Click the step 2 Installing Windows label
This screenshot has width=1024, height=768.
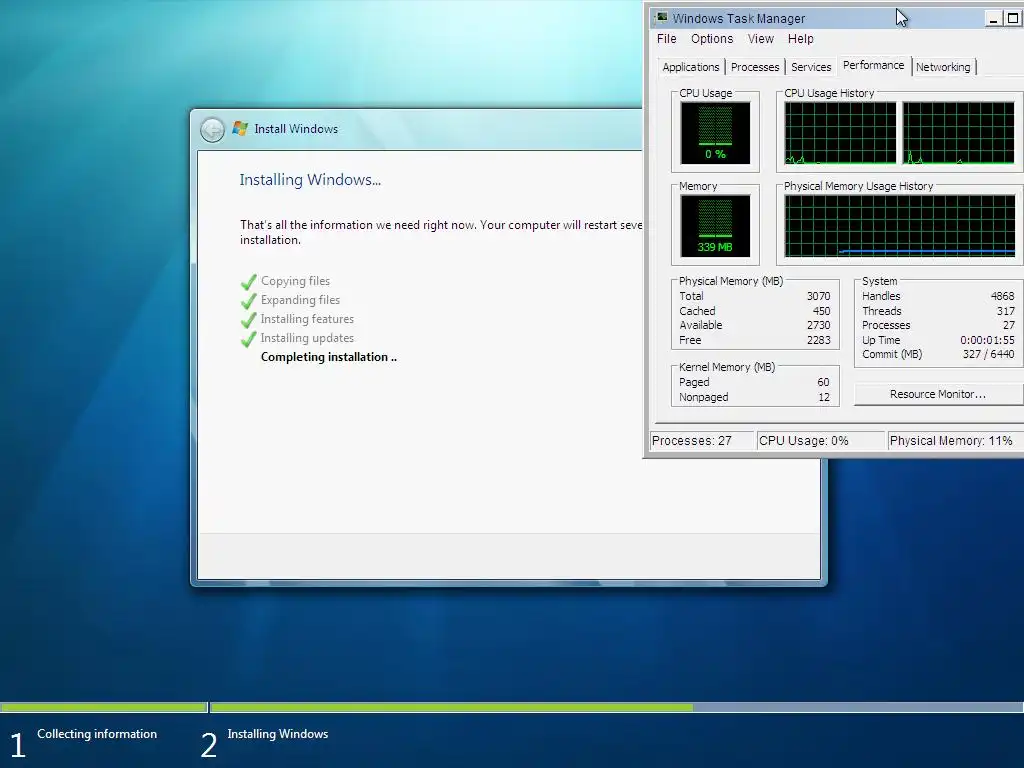pyautogui.click(x=278, y=734)
